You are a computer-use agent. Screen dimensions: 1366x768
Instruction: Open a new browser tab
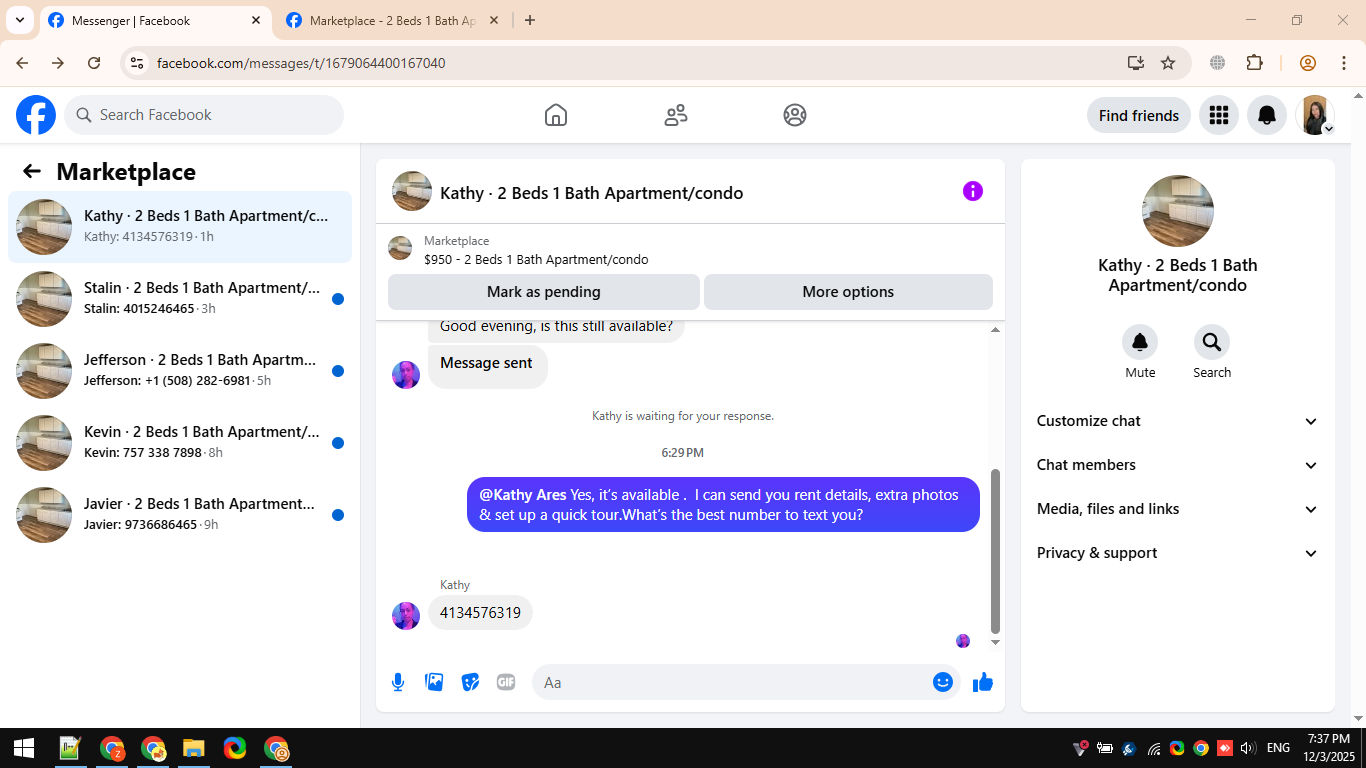pyautogui.click(x=530, y=20)
